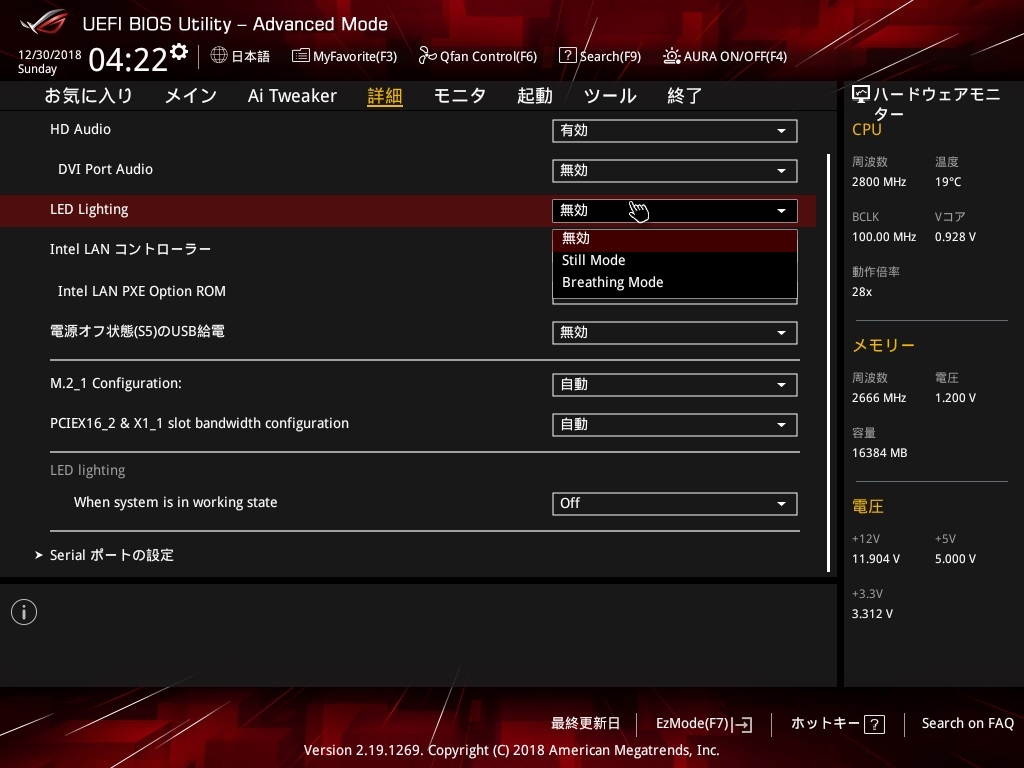
Task: Open Search(F9)
Action: click(x=600, y=56)
